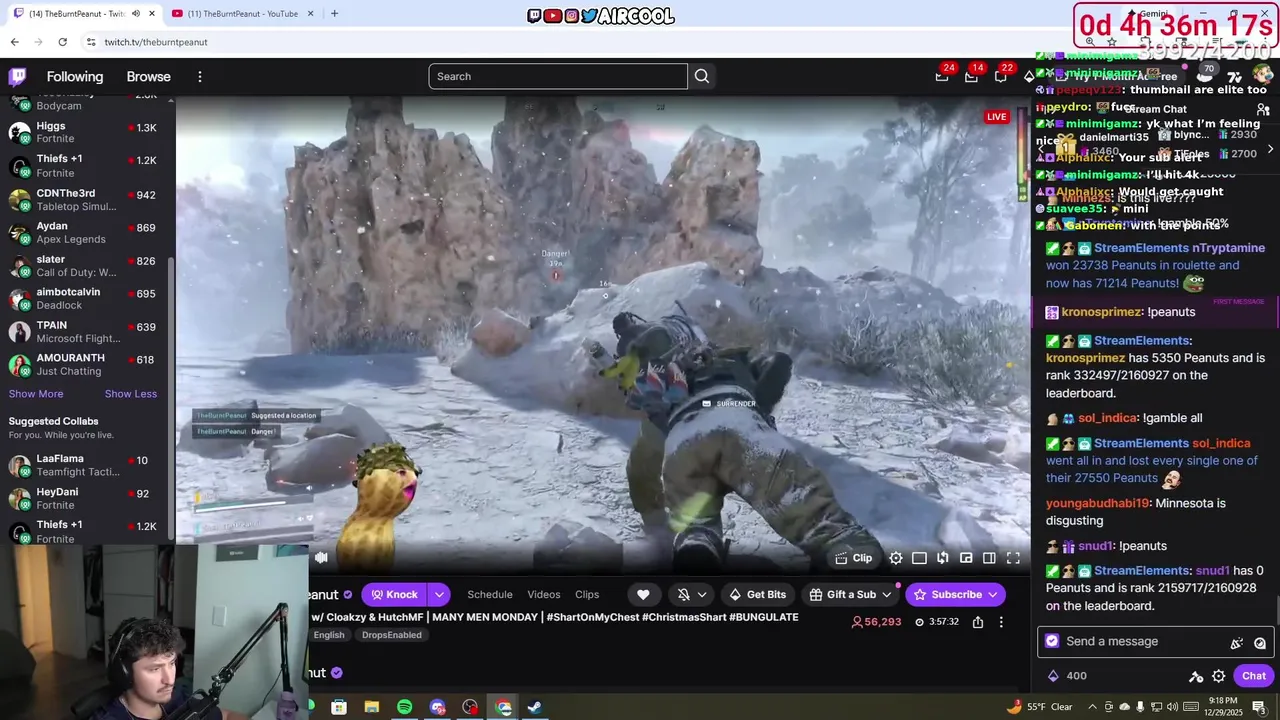Open channel points balance 400

1066,676
